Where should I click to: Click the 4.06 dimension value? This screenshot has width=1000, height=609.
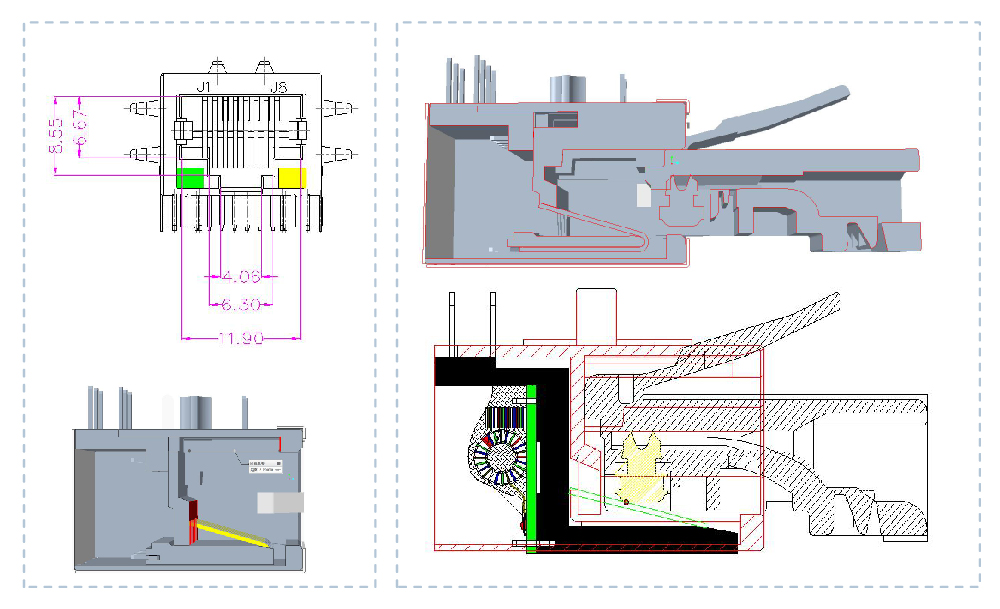tap(240, 275)
